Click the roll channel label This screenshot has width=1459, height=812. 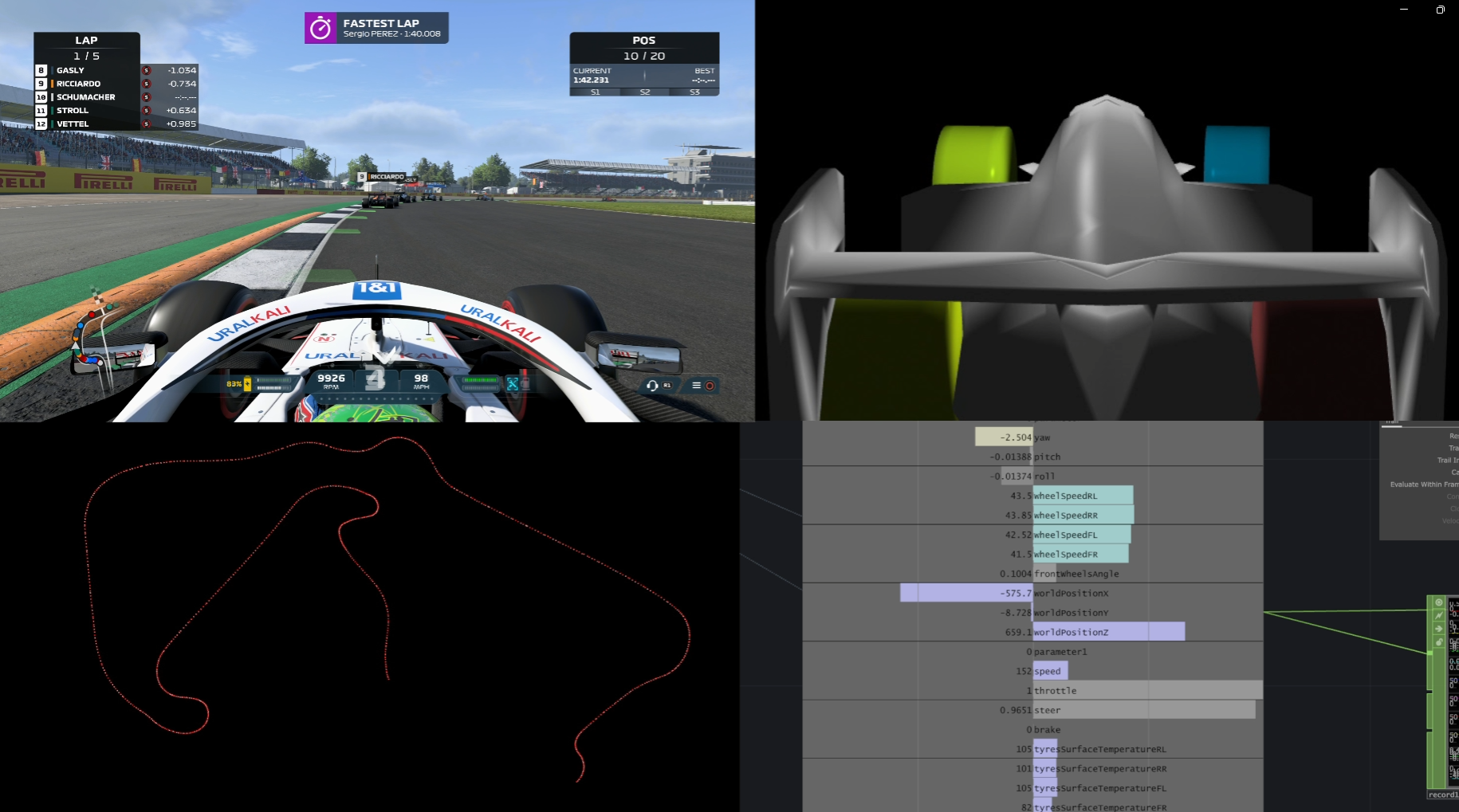tap(1044, 477)
